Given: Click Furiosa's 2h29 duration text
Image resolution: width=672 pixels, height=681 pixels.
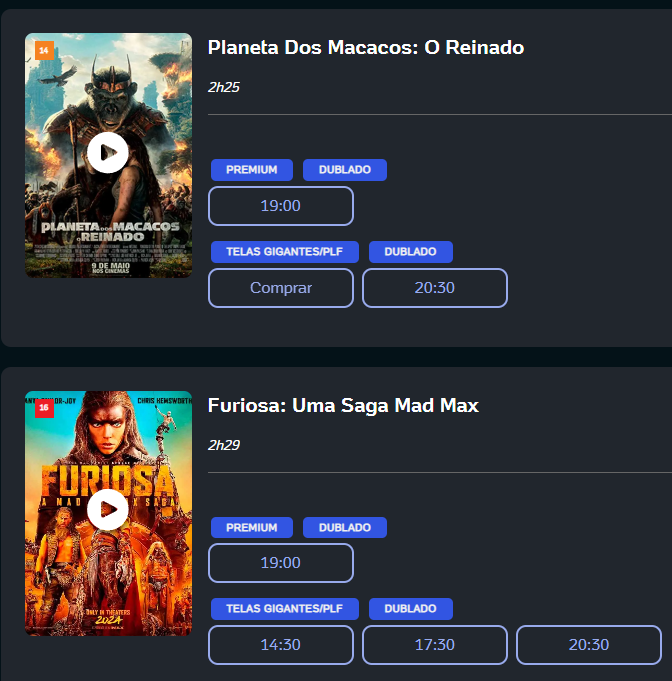Looking at the screenshot, I should point(224,445).
